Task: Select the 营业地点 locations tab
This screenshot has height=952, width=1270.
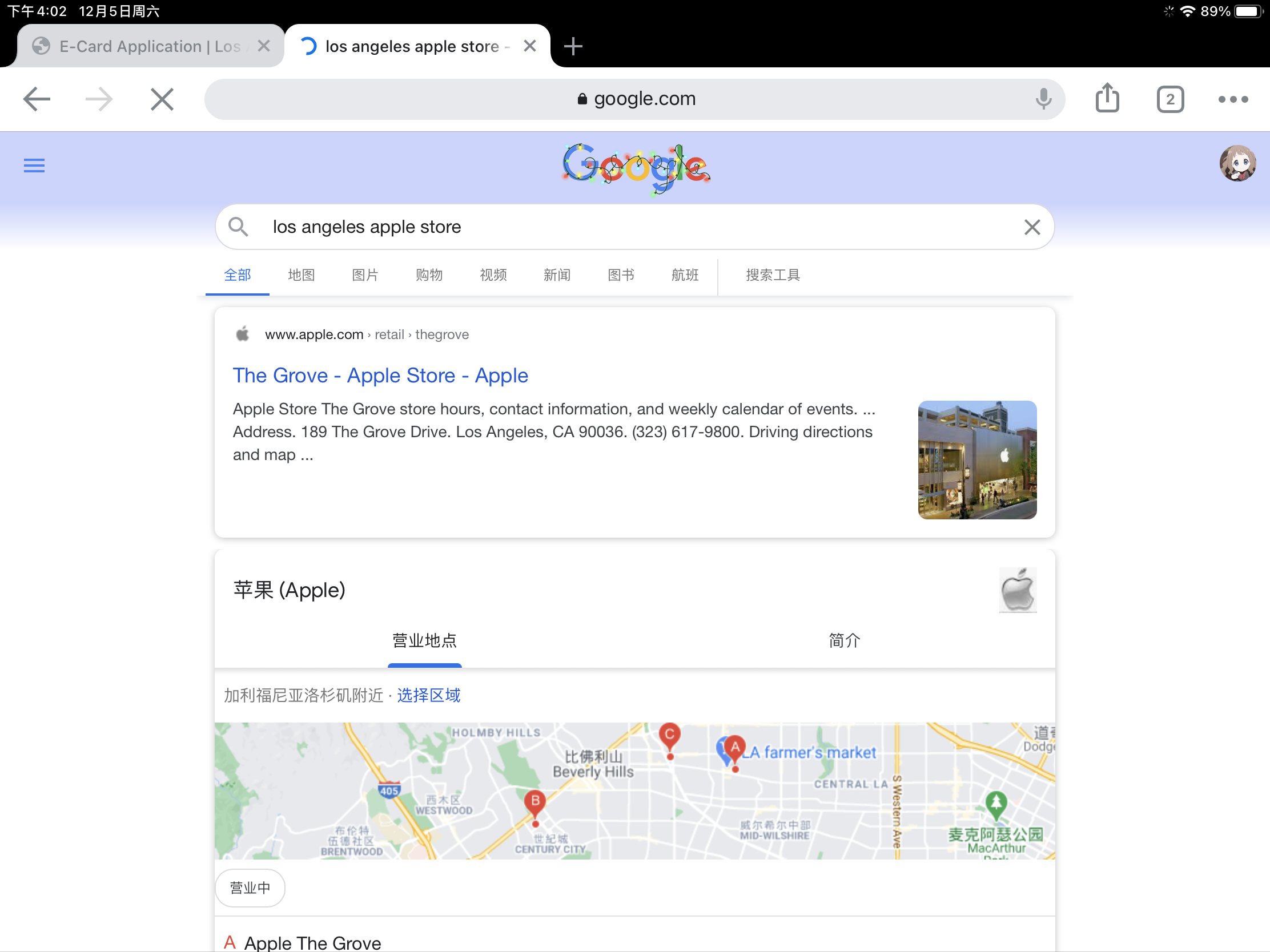Action: coord(424,640)
